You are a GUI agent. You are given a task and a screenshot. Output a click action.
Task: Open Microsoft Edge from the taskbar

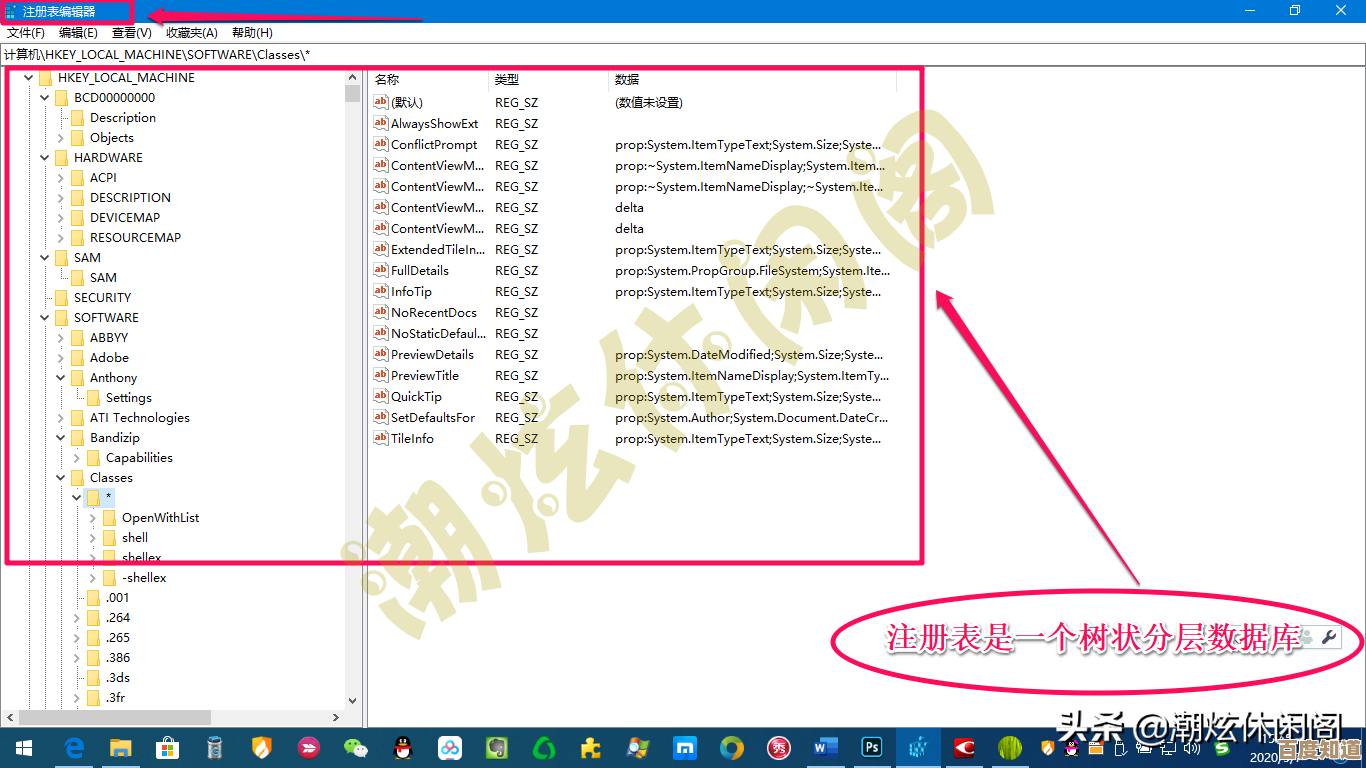coord(74,747)
